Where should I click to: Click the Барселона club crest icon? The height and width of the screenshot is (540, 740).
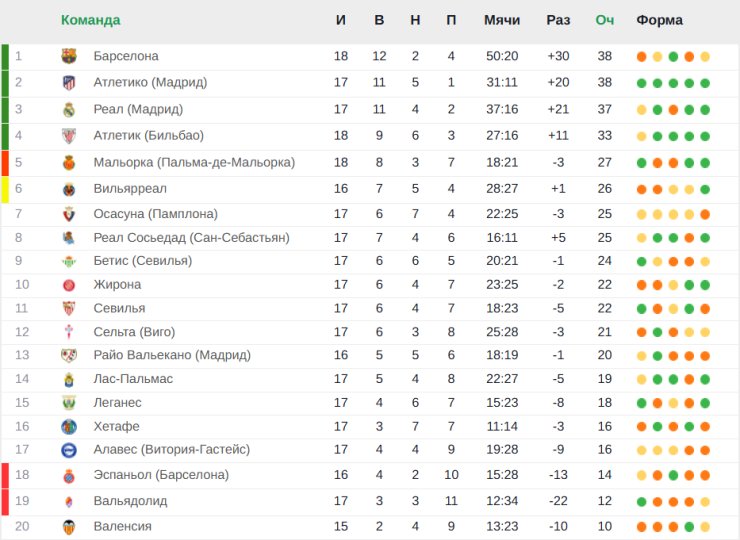(69, 56)
